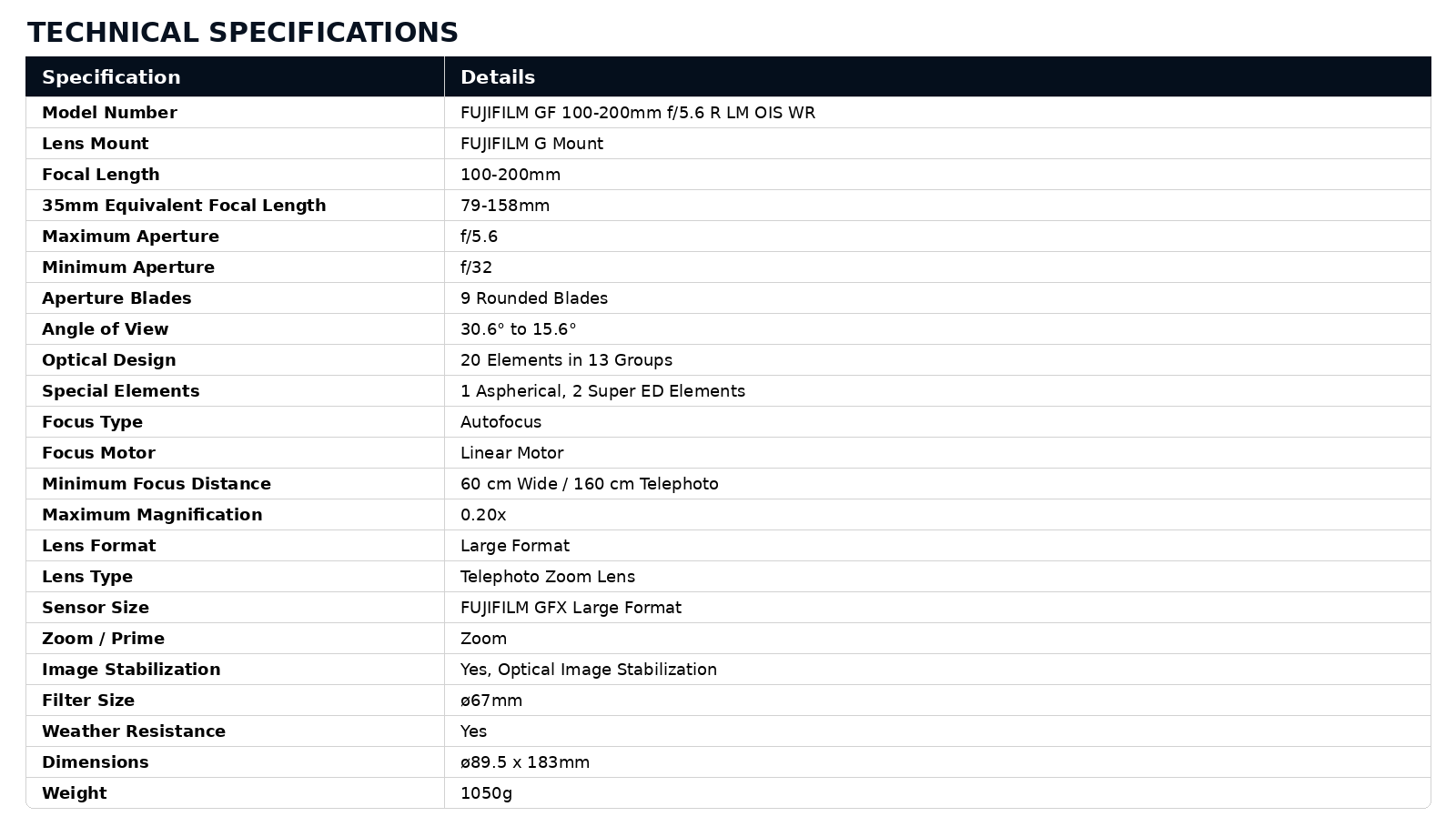Click the Maximum Aperture label

pyautogui.click(x=130, y=237)
